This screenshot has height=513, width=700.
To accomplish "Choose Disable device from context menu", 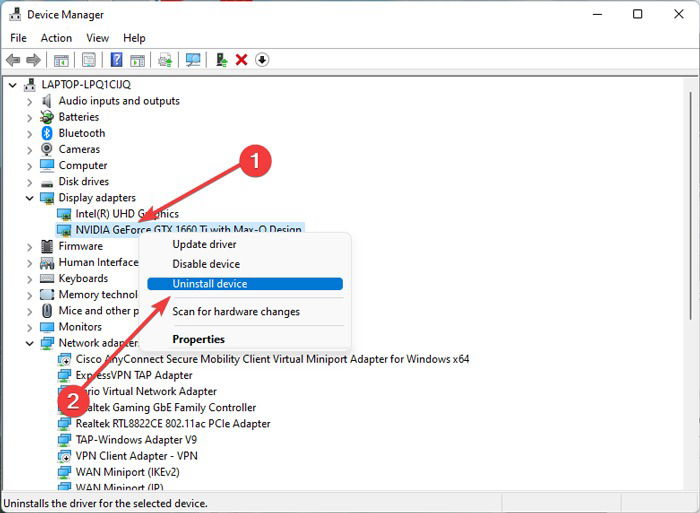I will click(x=245, y=264).
